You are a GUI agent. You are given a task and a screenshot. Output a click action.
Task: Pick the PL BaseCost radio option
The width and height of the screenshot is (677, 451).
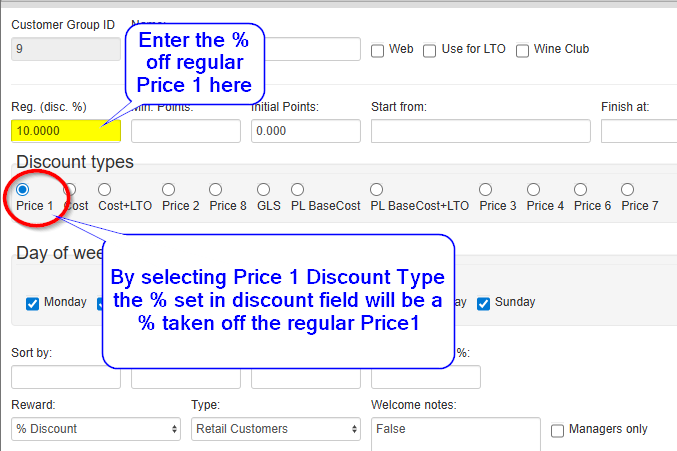click(x=297, y=189)
